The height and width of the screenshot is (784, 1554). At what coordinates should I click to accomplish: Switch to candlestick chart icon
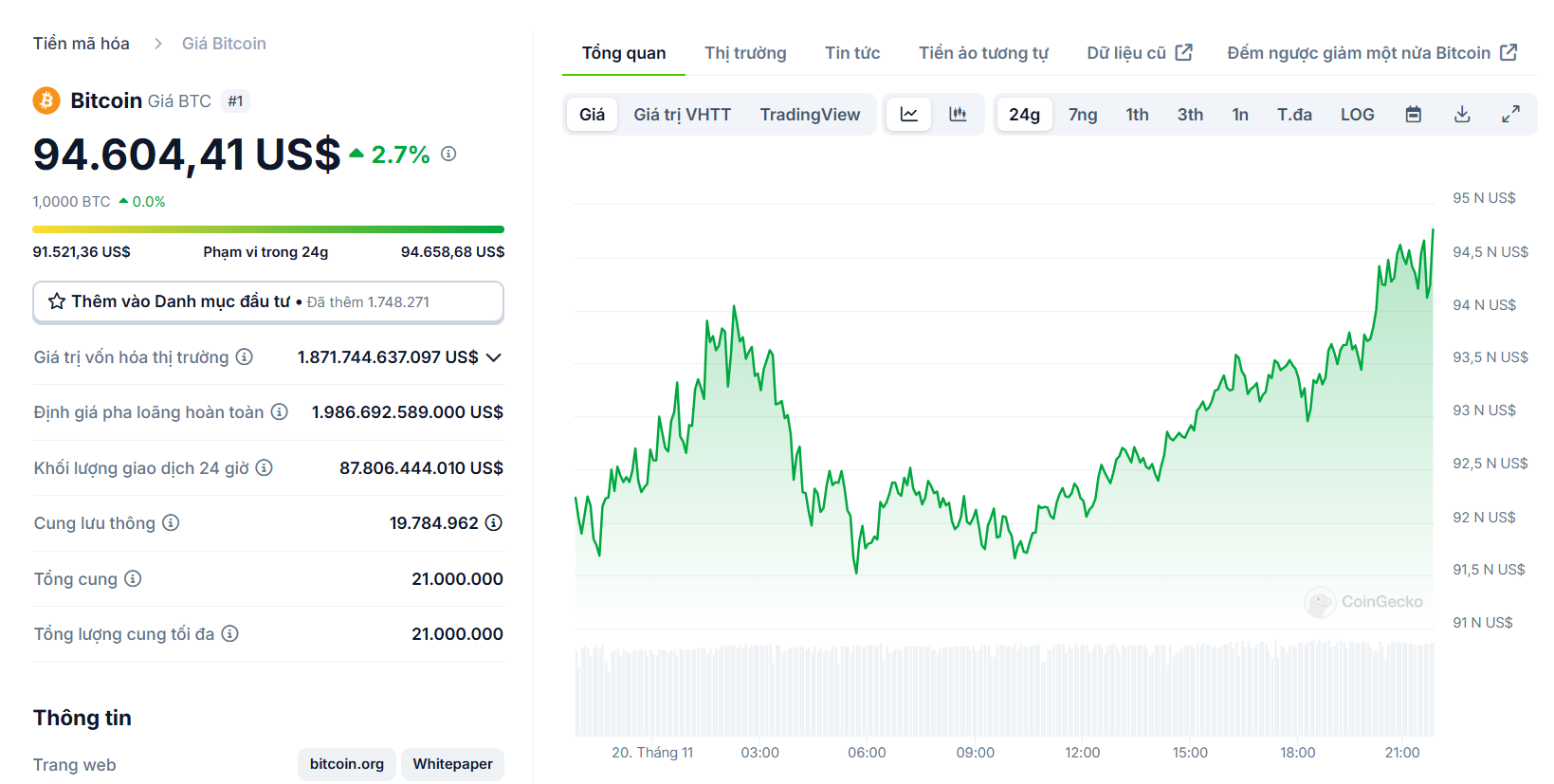[958, 115]
